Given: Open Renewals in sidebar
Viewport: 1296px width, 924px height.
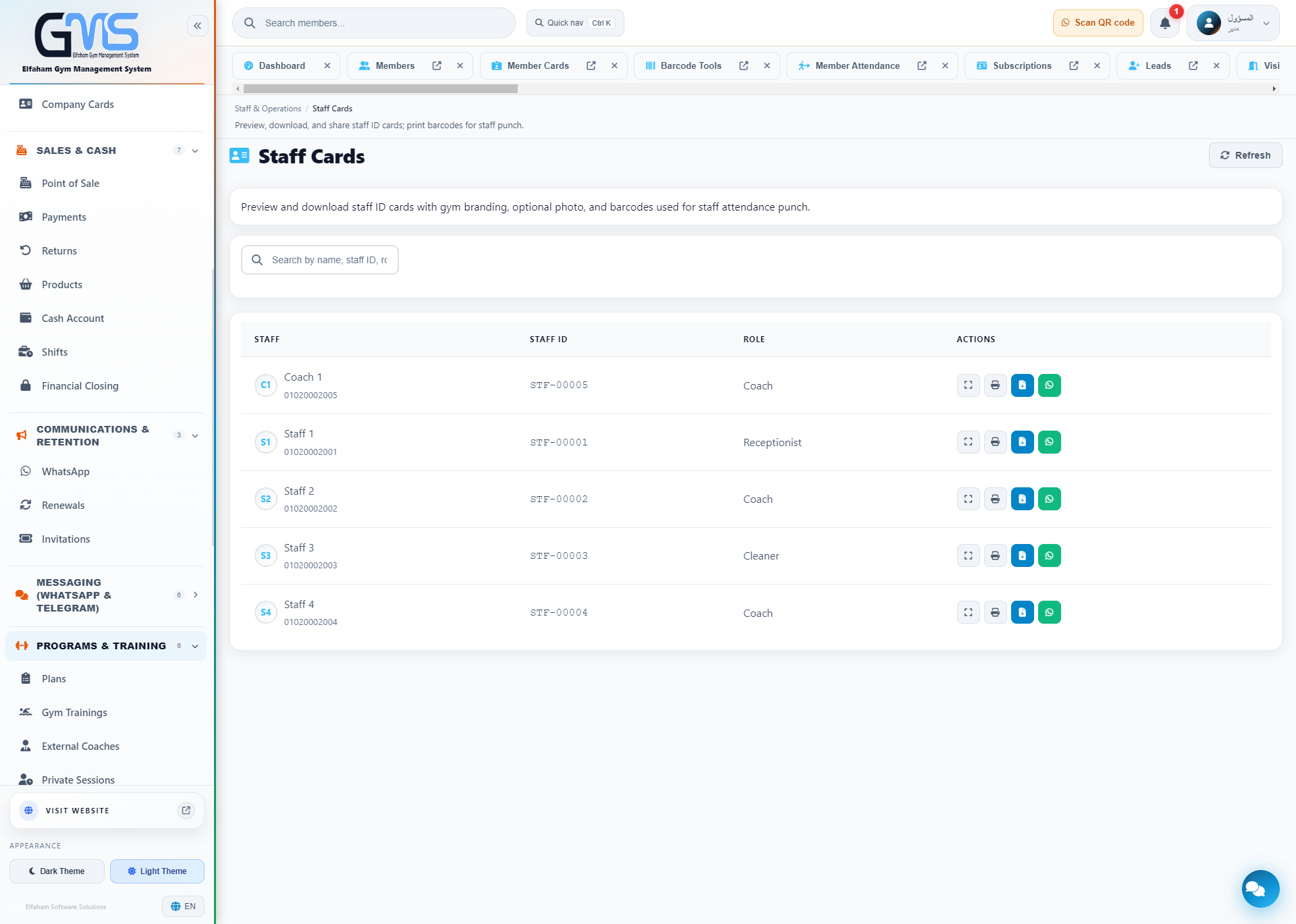Looking at the screenshot, I should pyautogui.click(x=63, y=506).
